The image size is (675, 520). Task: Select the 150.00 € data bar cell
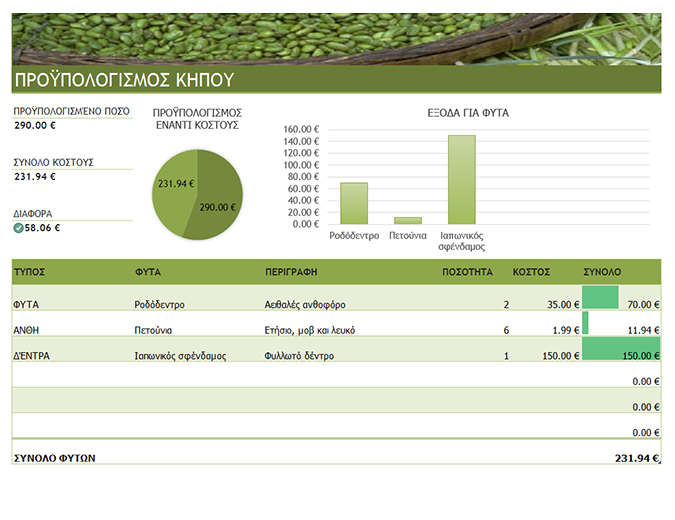coord(621,349)
